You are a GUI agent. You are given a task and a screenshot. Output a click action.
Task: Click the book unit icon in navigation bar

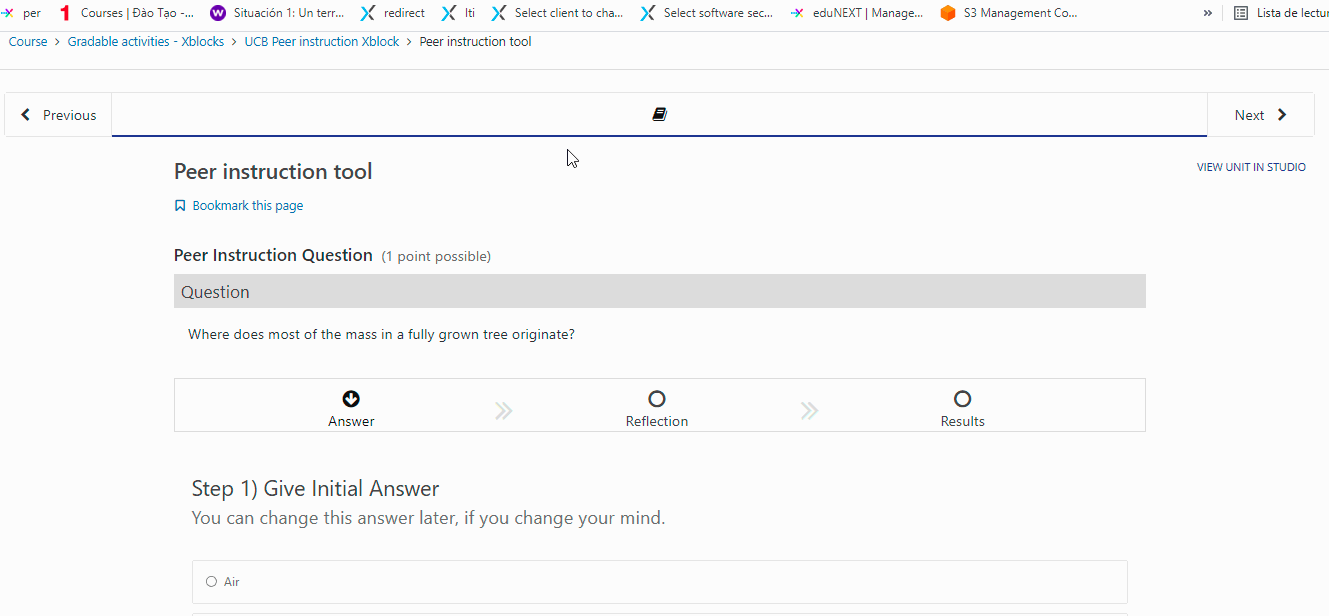click(x=659, y=115)
